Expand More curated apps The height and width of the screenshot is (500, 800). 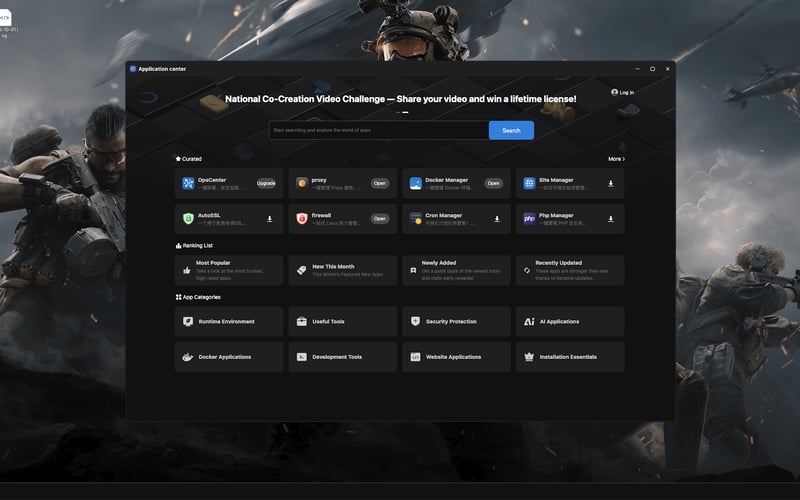[x=616, y=159]
